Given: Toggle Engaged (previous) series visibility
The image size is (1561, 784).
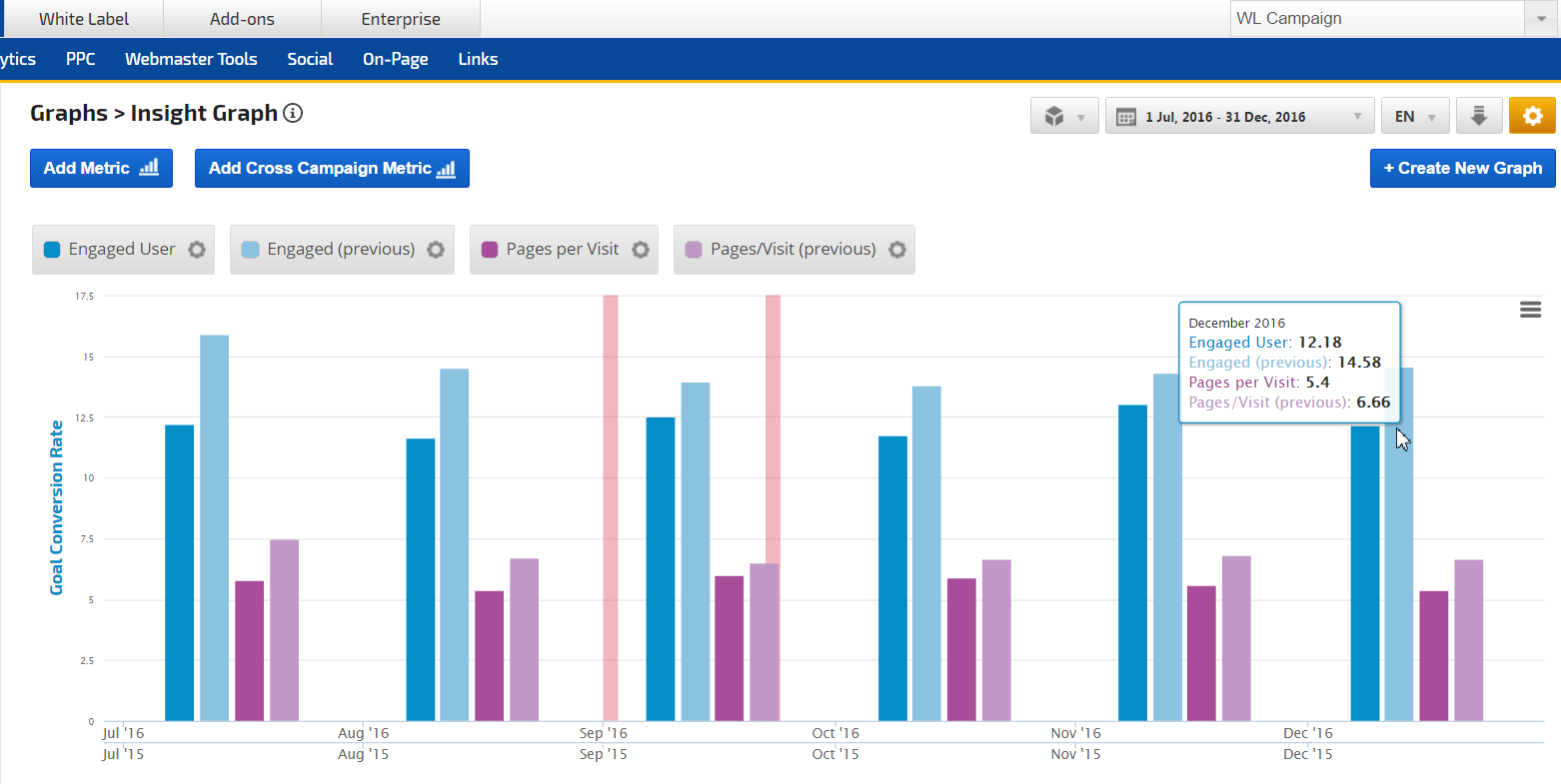Looking at the screenshot, I should (x=340, y=250).
